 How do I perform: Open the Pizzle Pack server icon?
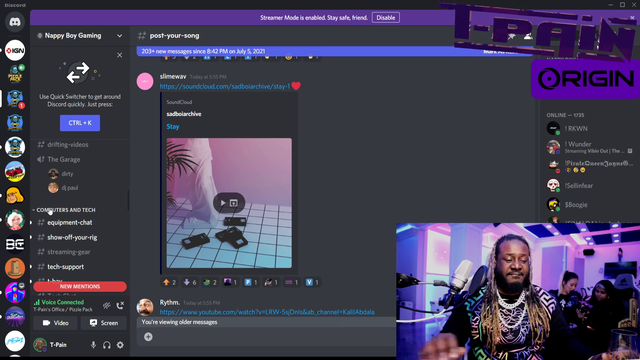[15, 74]
